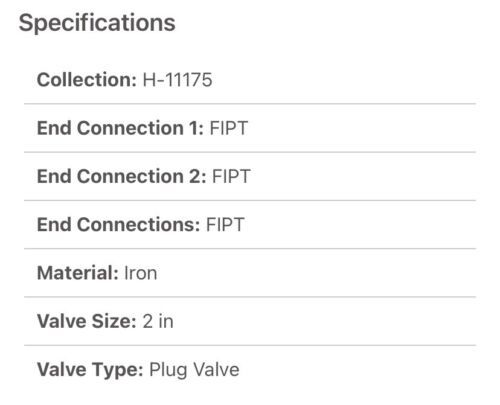Click the Specifications heading

pos(97,23)
